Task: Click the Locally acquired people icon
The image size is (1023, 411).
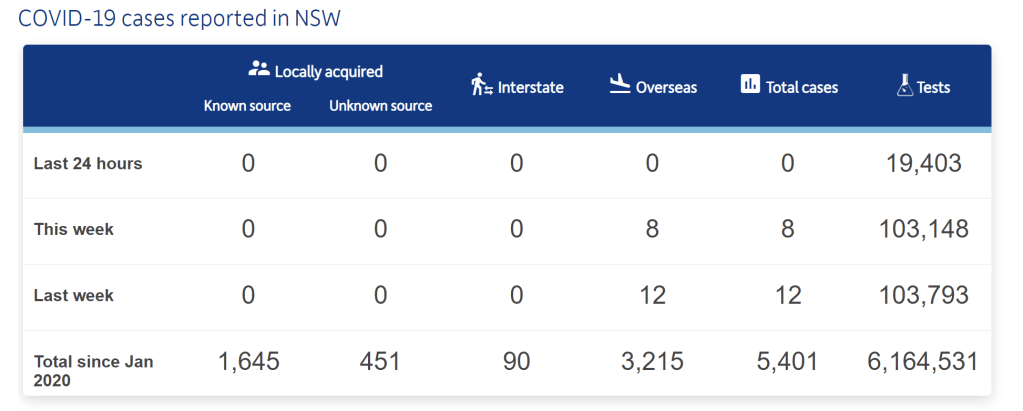Action: (x=259, y=70)
